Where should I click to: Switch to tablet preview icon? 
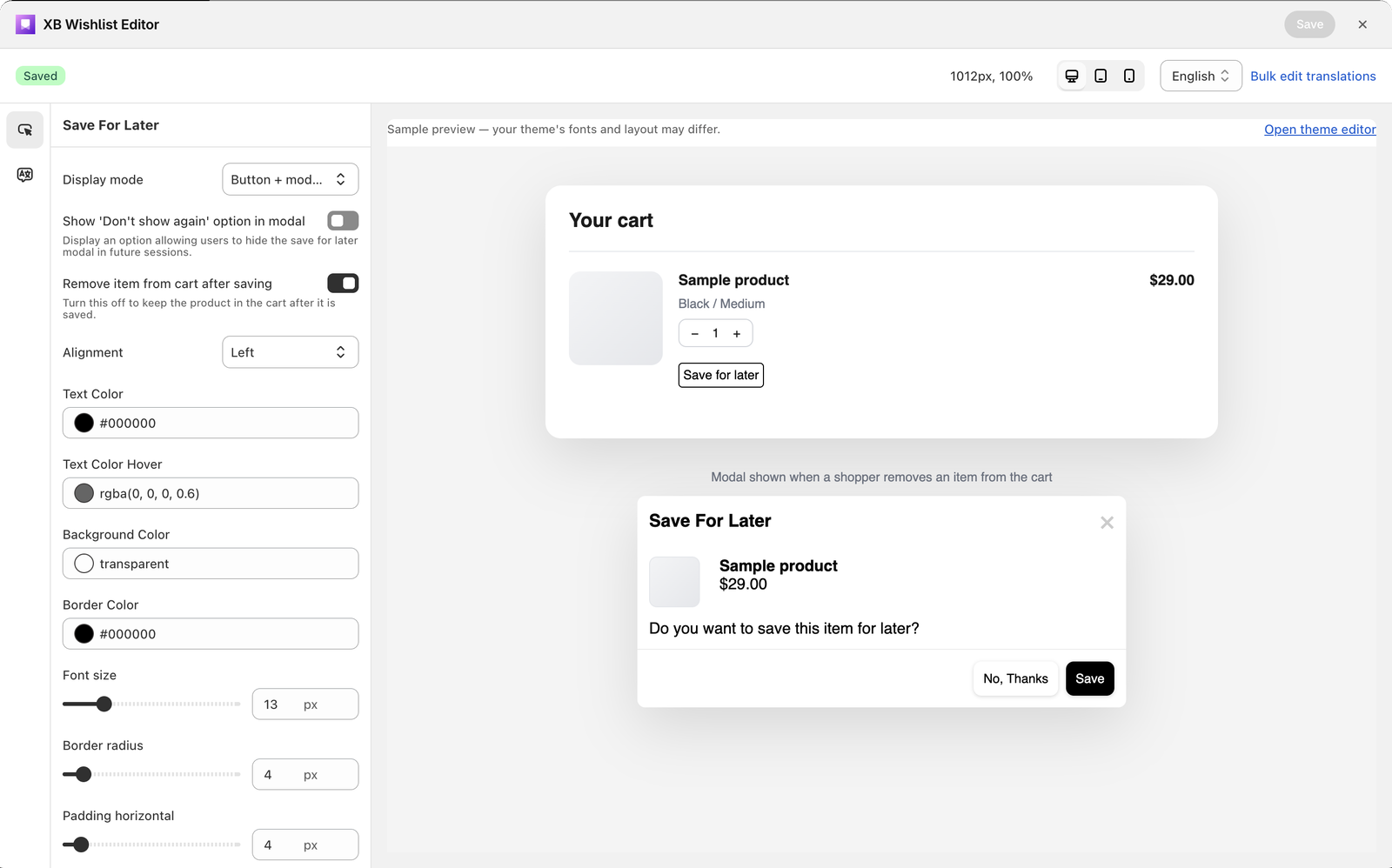(x=1101, y=76)
